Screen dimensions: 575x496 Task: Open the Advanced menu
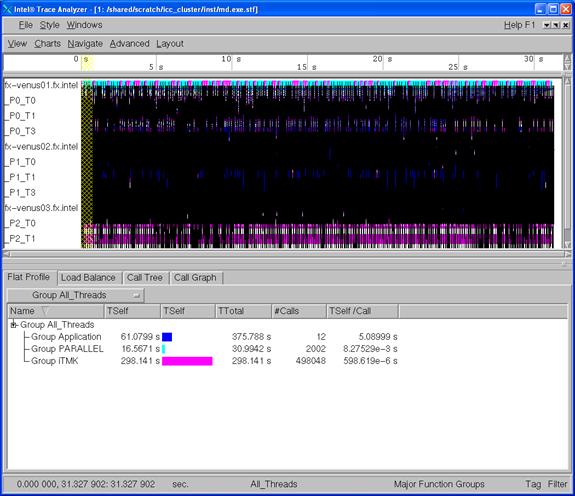(129, 44)
